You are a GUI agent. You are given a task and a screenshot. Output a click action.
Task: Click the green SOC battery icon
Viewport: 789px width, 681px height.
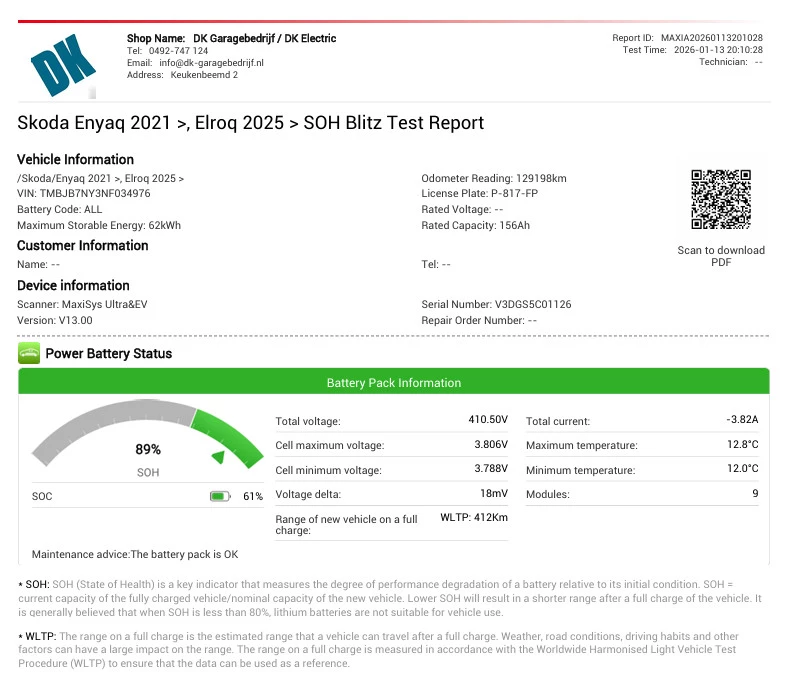[220, 496]
